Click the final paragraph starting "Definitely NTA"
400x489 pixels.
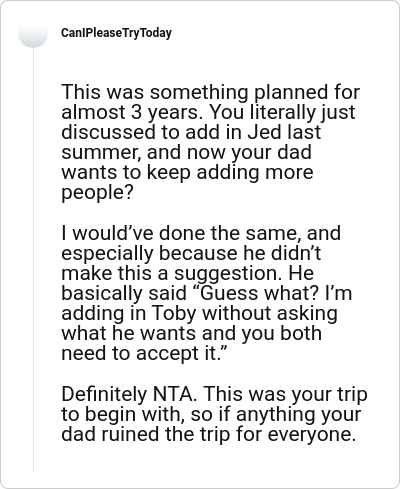tap(214, 414)
